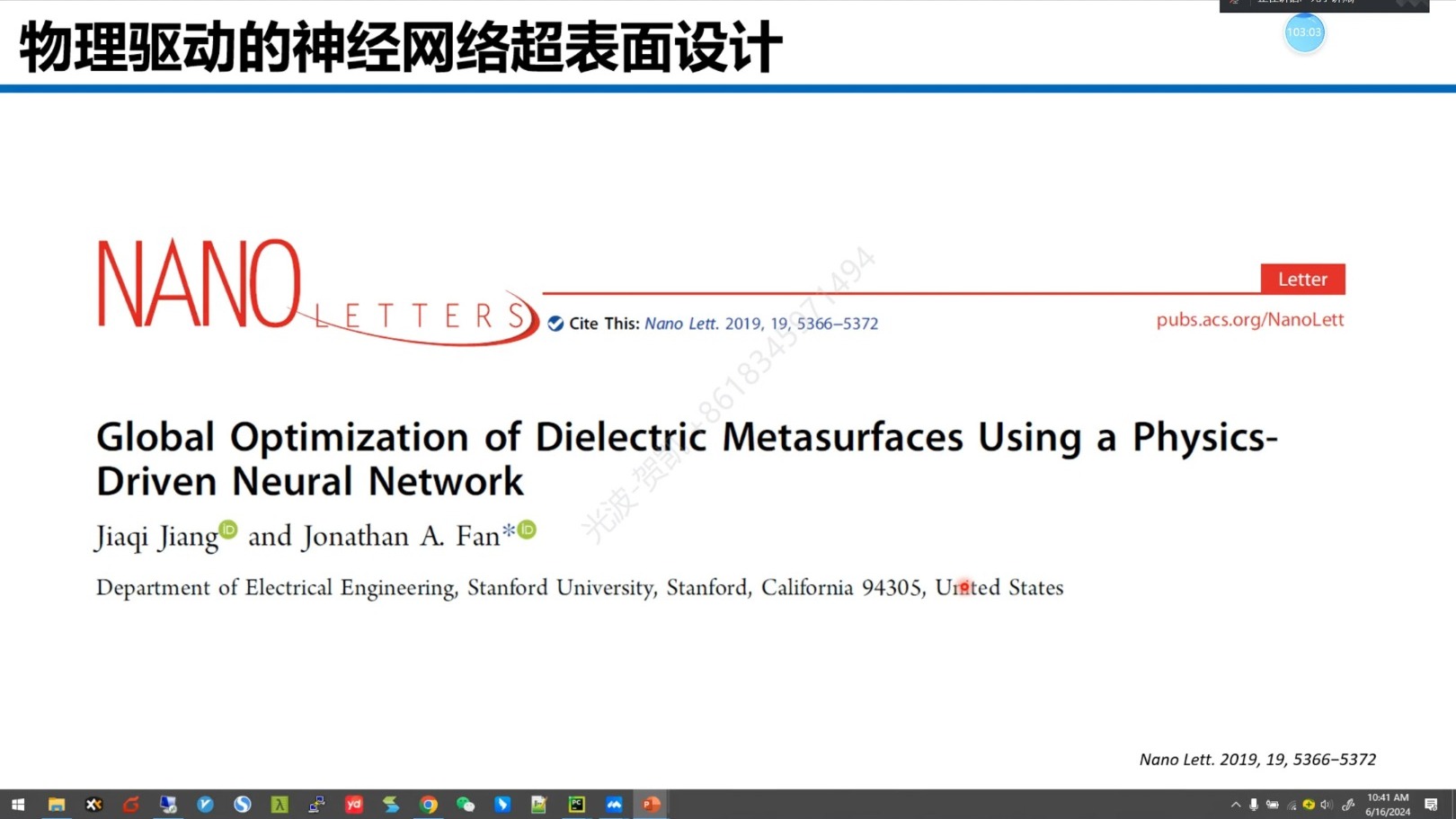
Task: Show hidden system tray icons
Action: point(1236,805)
